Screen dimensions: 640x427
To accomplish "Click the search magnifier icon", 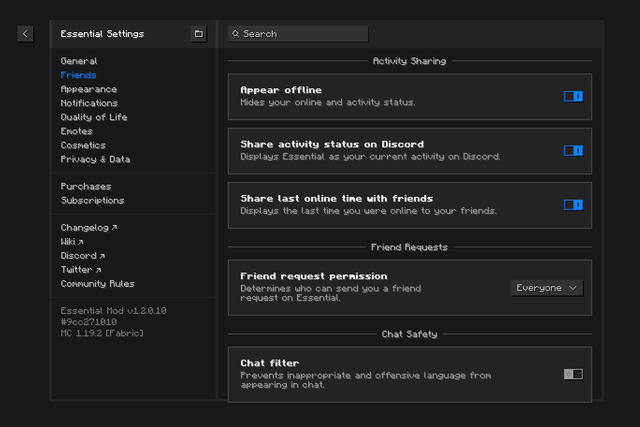I will click(x=236, y=34).
